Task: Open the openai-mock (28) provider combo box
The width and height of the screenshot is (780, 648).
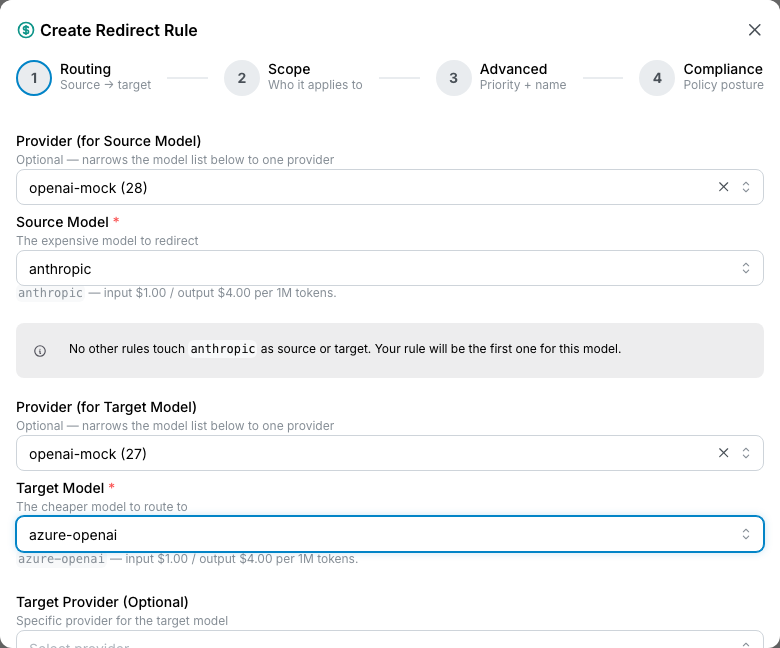Action: (390, 187)
